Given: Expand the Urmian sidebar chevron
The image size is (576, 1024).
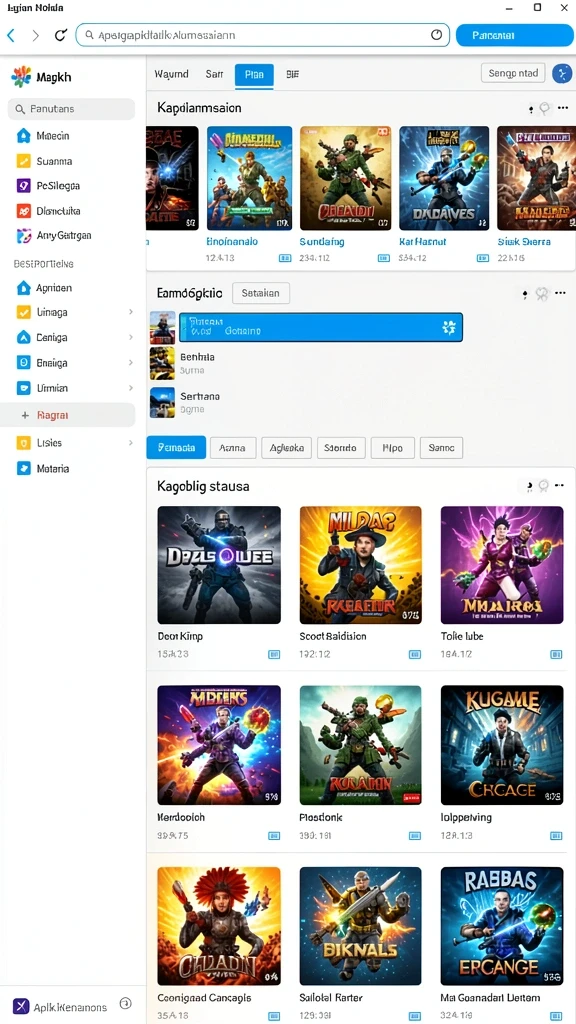Looking at the screenshot, I should click(x=131, y=388).
